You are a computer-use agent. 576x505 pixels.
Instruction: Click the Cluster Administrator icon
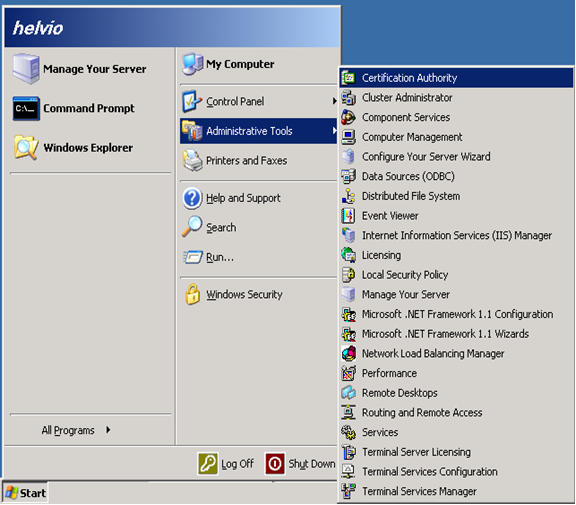[x=348, y=98]
